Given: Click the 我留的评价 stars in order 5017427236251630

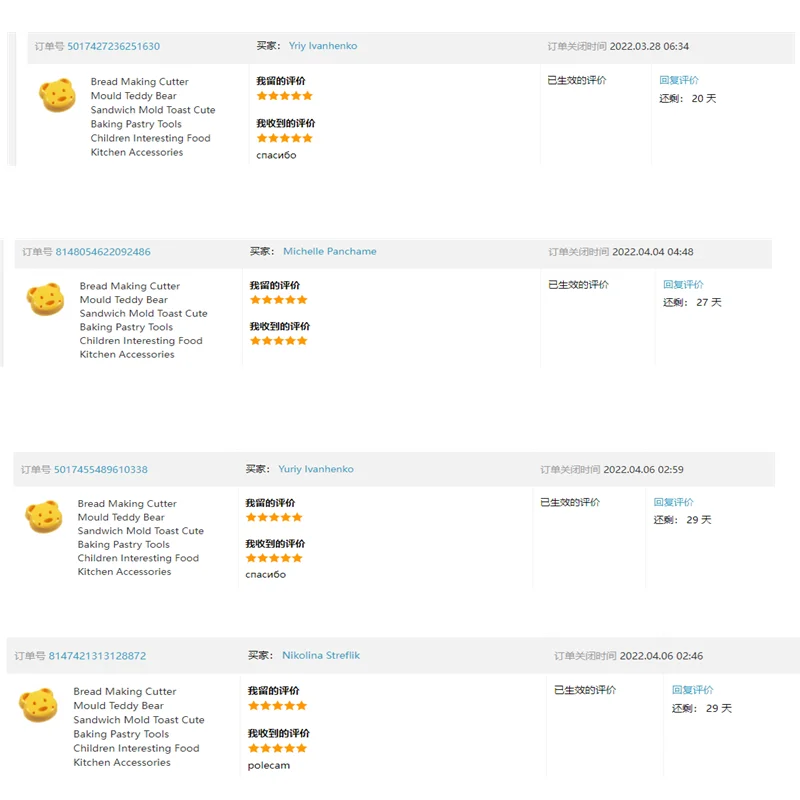Looking at the screenshot, I should (x=284, y=96).
